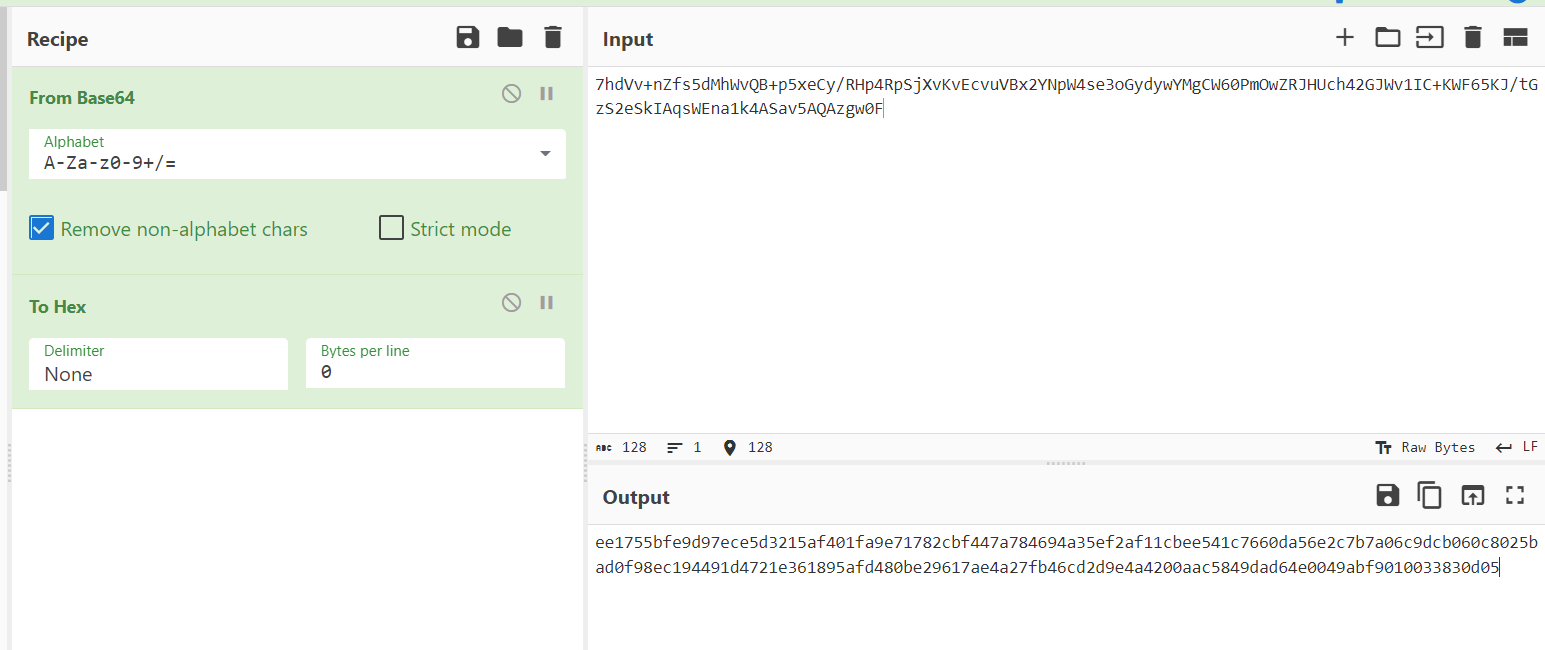Click the Output panel heading
1545x650 pixels.
pyautogui.click(x=636, y=497)
